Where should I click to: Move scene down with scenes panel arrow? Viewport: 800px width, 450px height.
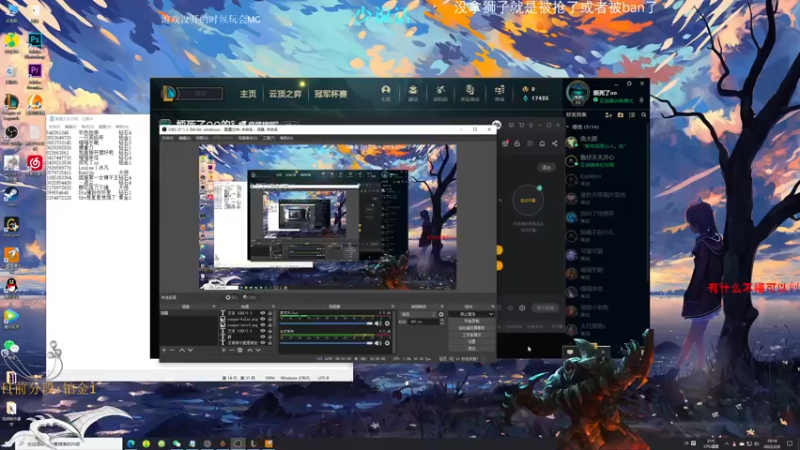[x=190, y=351]
